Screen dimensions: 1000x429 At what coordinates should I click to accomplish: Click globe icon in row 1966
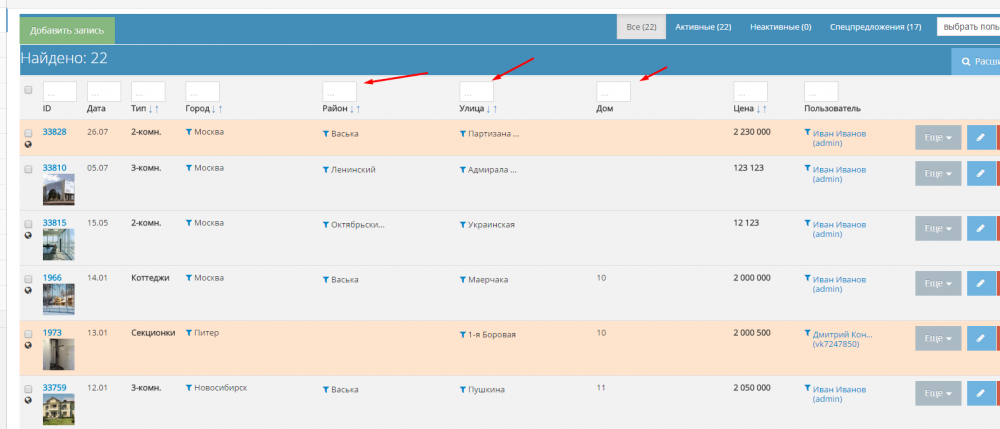pyautogui.click(x=28, y=290)
